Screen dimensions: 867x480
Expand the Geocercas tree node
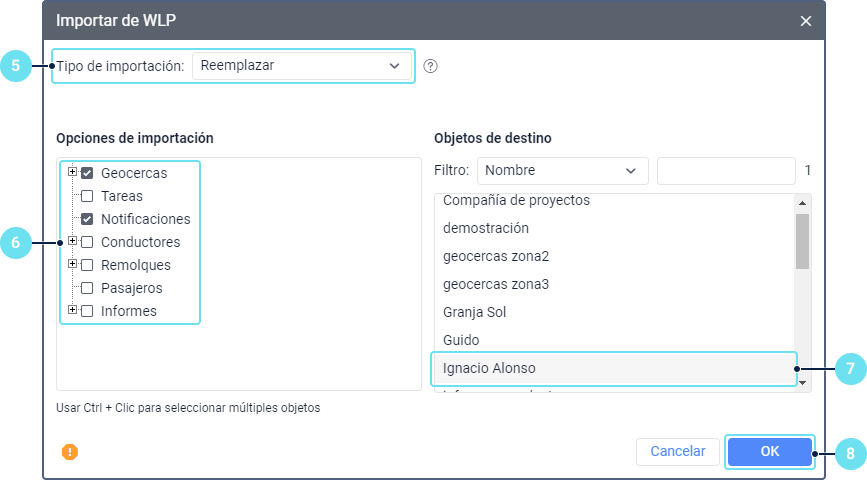72,172
